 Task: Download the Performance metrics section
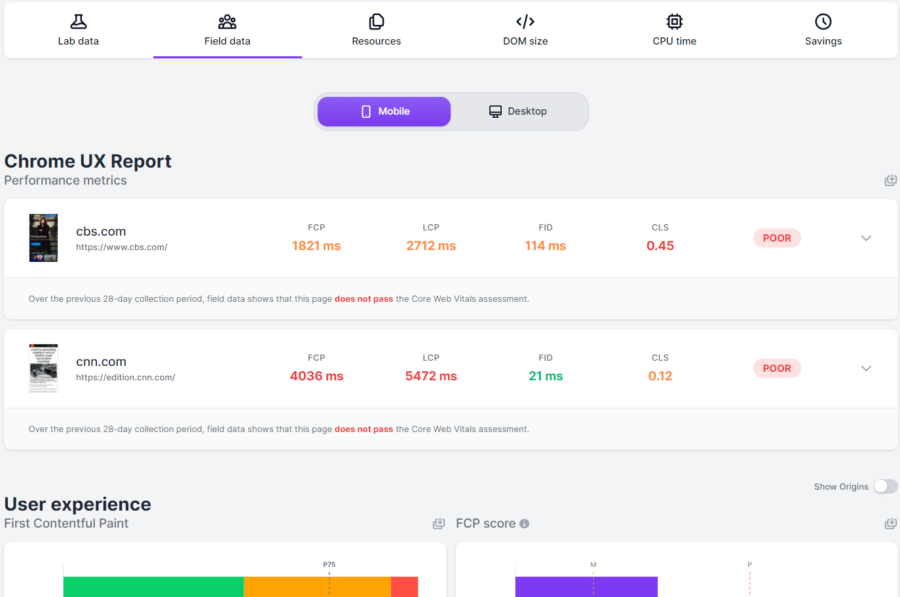(x=890, y=180)
